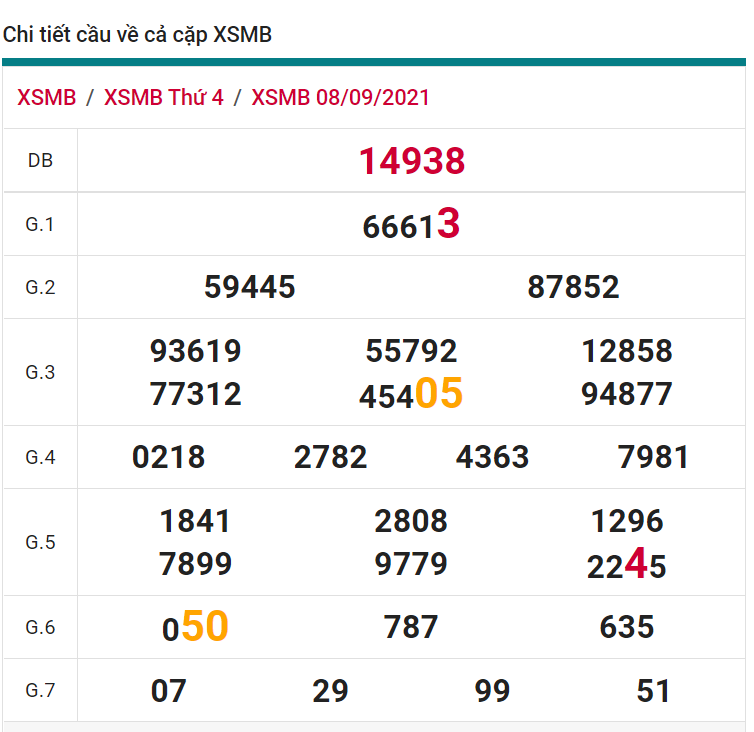The image size is (754, 732).
Task: Click the G.3 number 93619
Action: (x=196, y=351)
